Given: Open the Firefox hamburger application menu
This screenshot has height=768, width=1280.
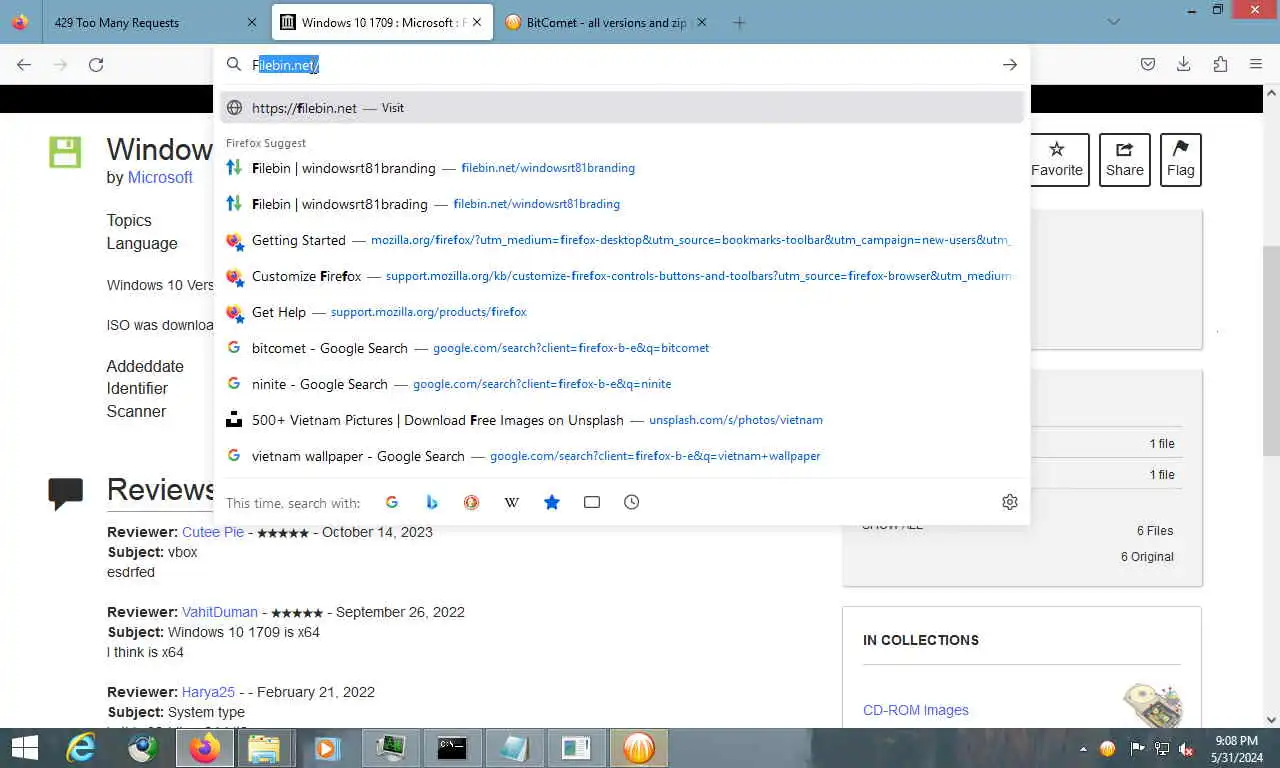Looking at the screenshot, I should (1256, 64).
